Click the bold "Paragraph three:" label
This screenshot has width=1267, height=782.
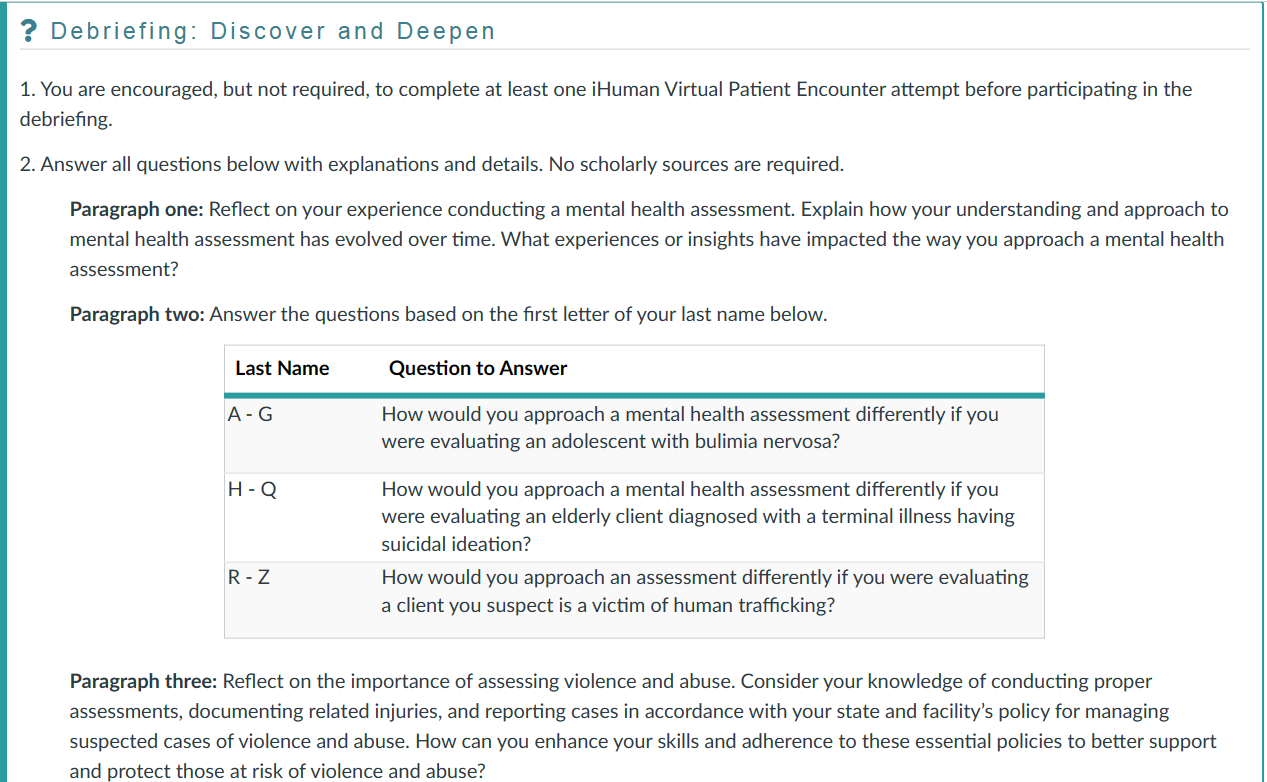pos(143,682)
